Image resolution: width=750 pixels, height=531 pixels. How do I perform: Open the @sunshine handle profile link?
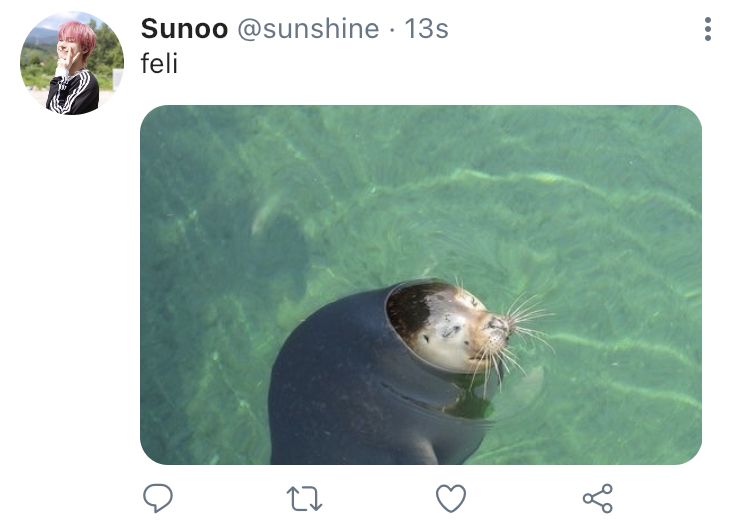[x=308, y=29]
